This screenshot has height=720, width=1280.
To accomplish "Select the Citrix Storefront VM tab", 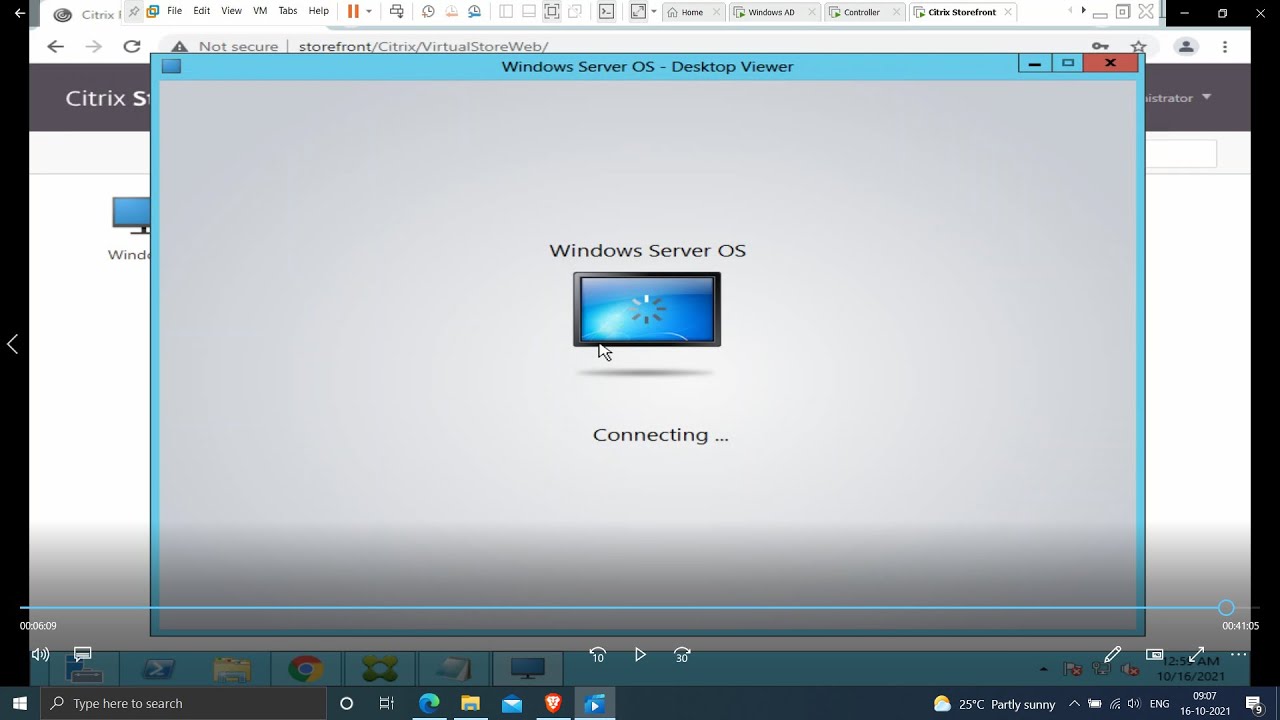I will 961,12.
